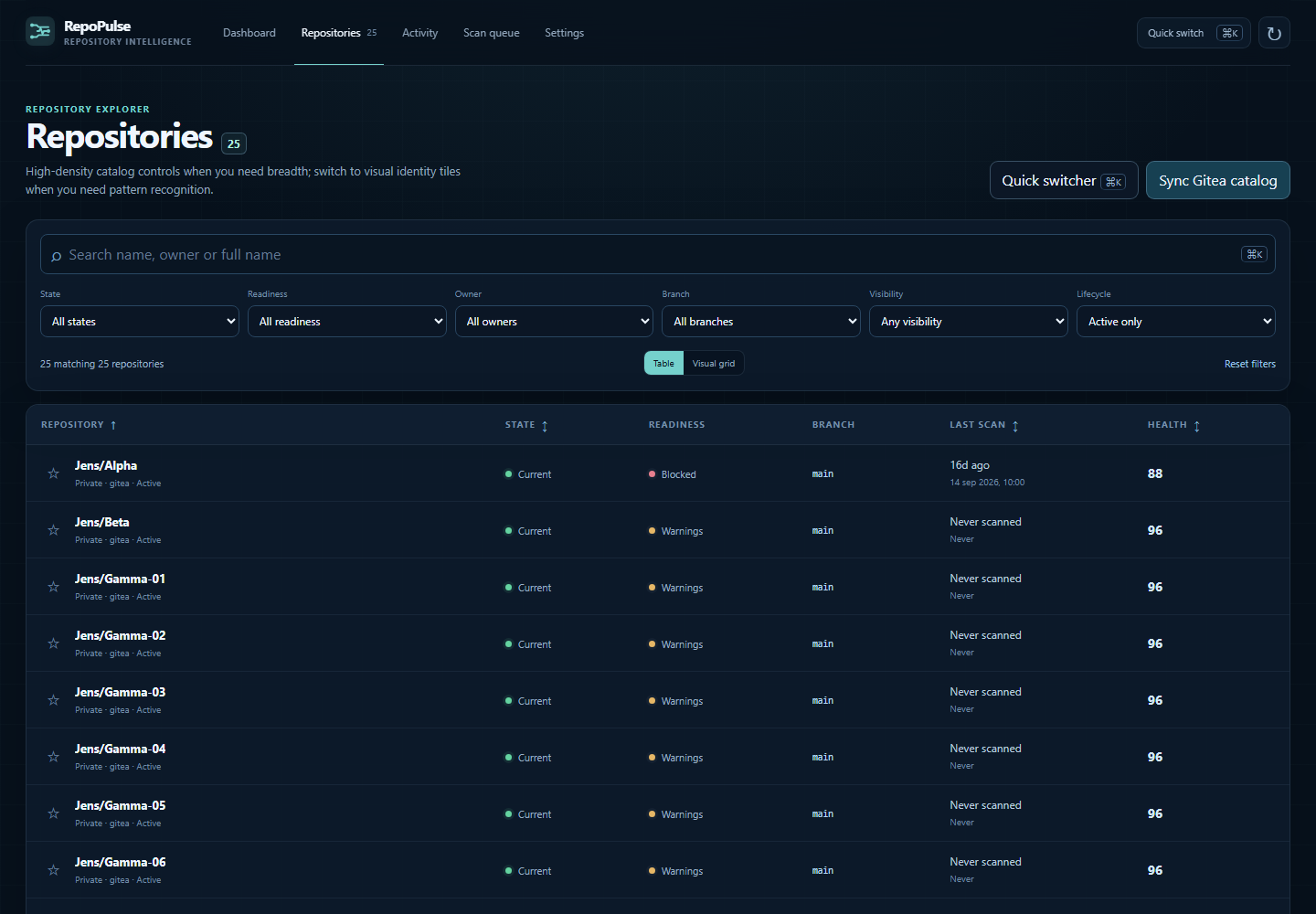Click the main branch of Jens/Gamma-03
1316x914 pixels.
(x=822, y=700)
